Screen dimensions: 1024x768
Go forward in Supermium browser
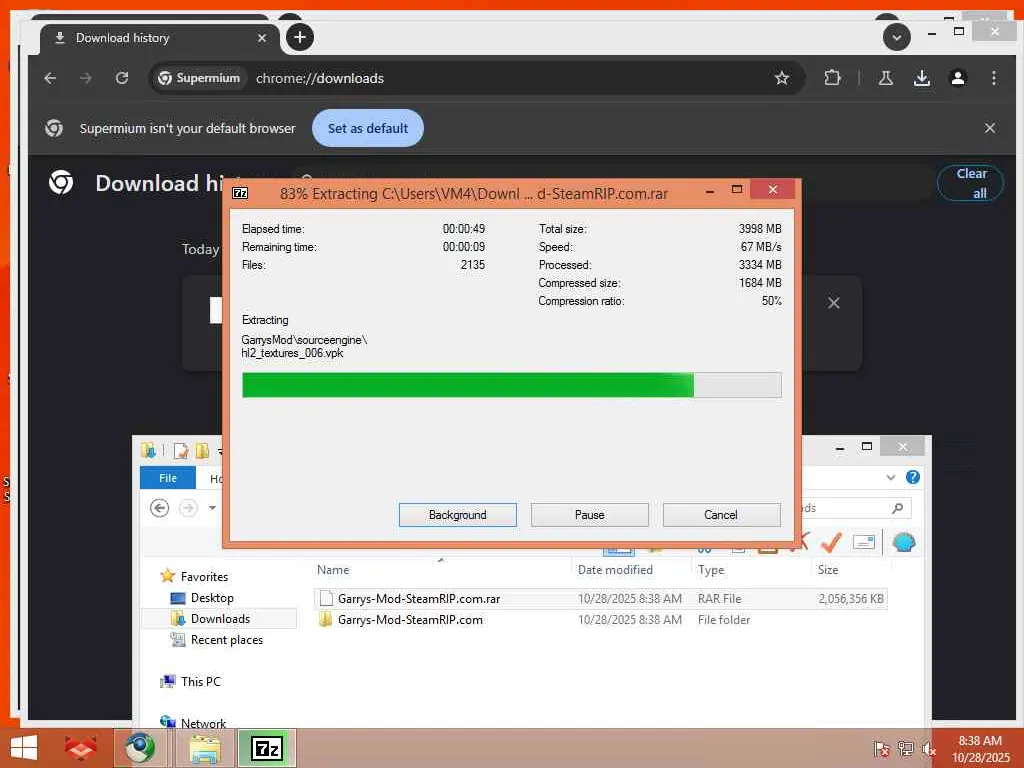coord(86,78)
